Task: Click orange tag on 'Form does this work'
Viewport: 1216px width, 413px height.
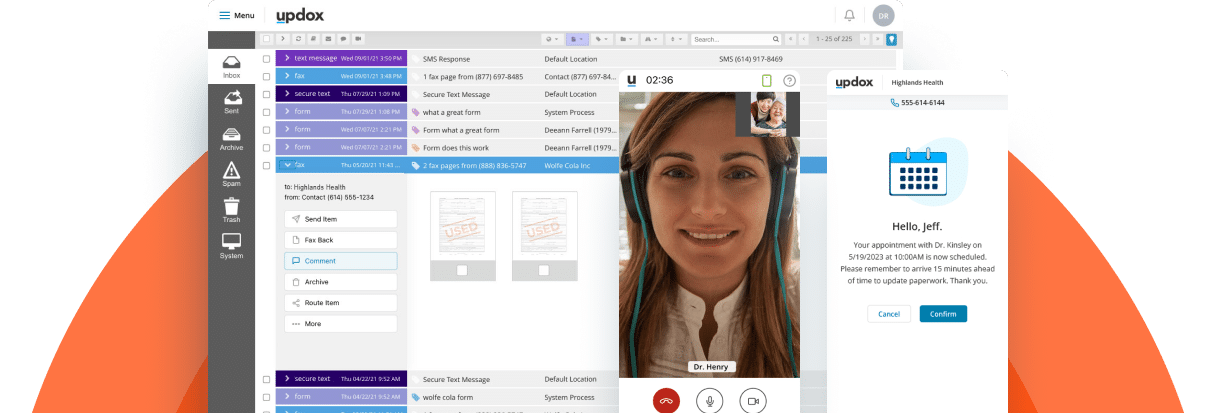Action: pyautogui.click(x=415, y=148)
